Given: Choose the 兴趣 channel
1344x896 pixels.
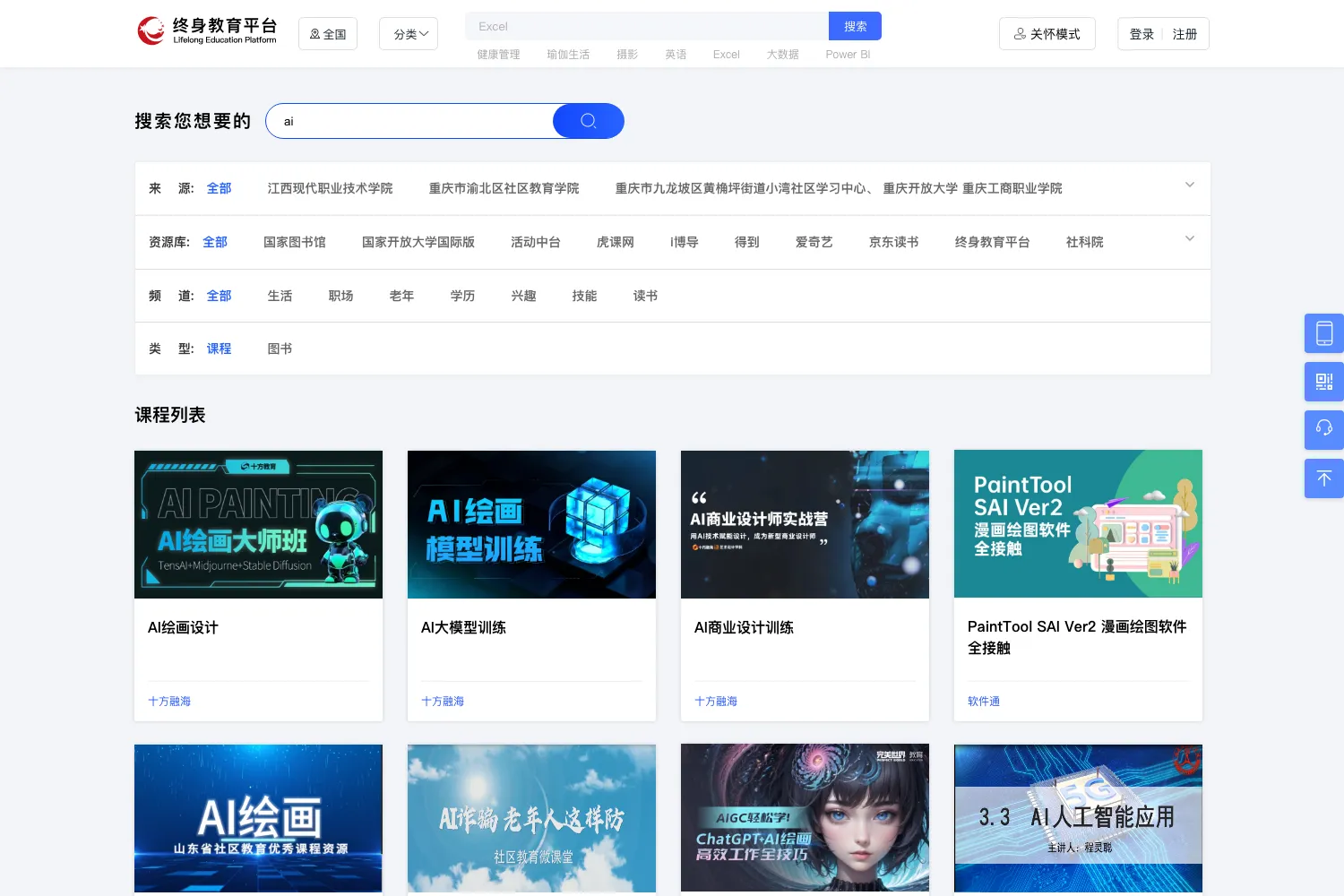Looking at the screenshot, I should click(x=523, y=296).
